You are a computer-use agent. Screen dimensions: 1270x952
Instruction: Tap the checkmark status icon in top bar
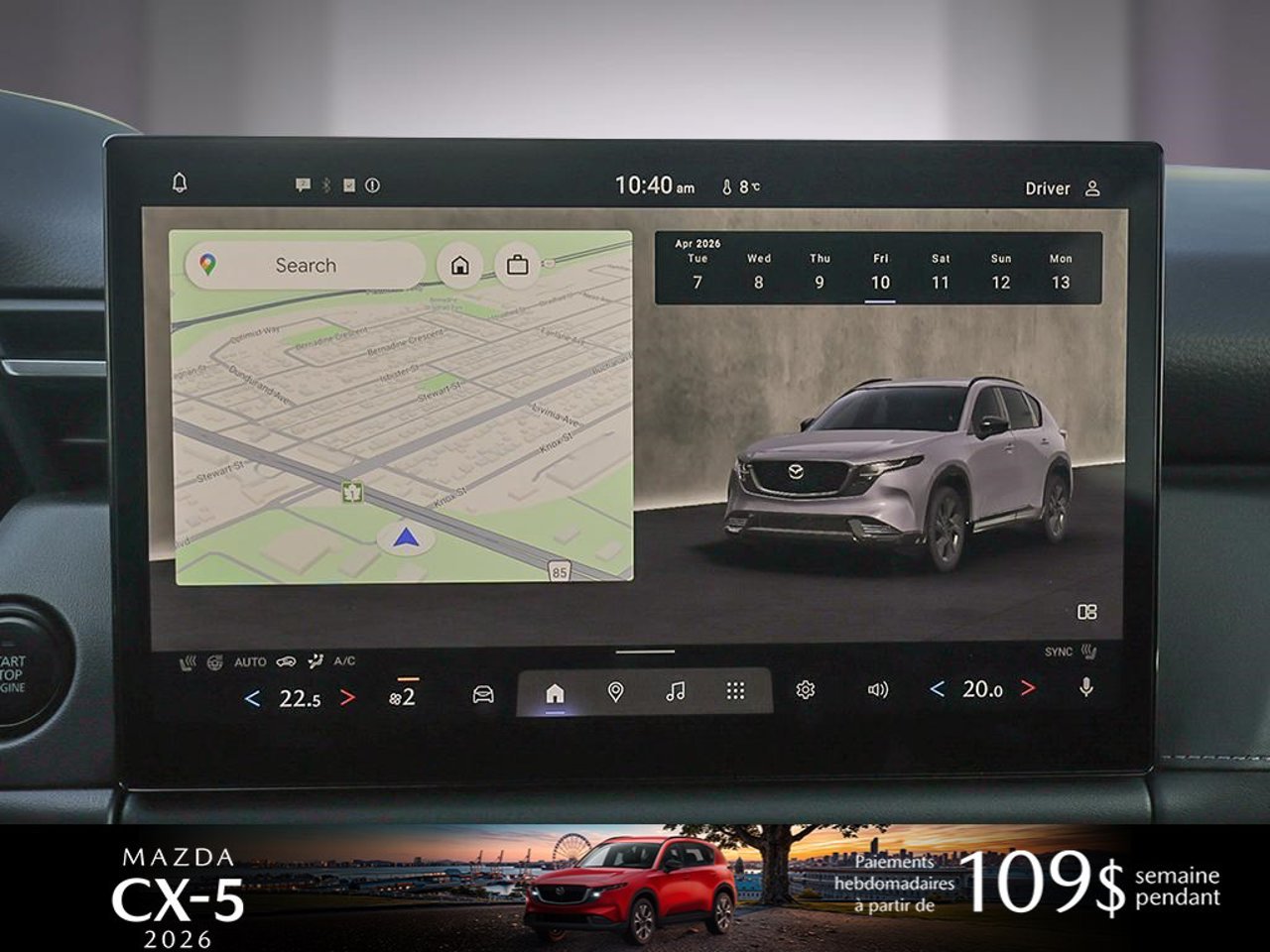pyautogui.click(x=349, y=185)
